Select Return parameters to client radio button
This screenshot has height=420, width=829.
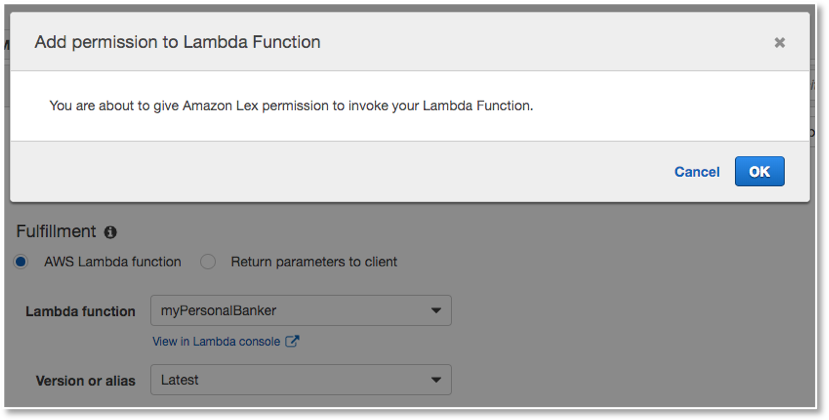point(208,261)
